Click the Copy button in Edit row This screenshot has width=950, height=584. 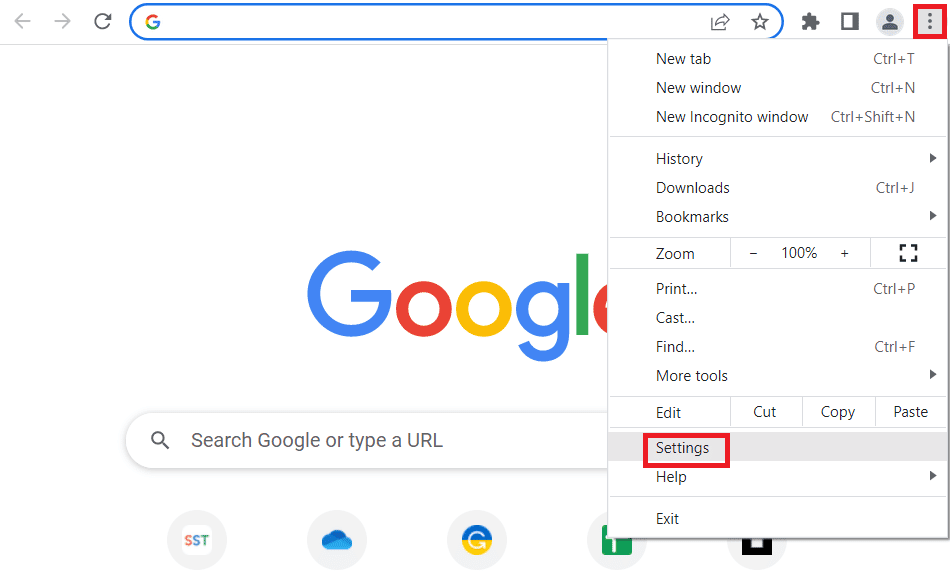click(x=837, y=412)
